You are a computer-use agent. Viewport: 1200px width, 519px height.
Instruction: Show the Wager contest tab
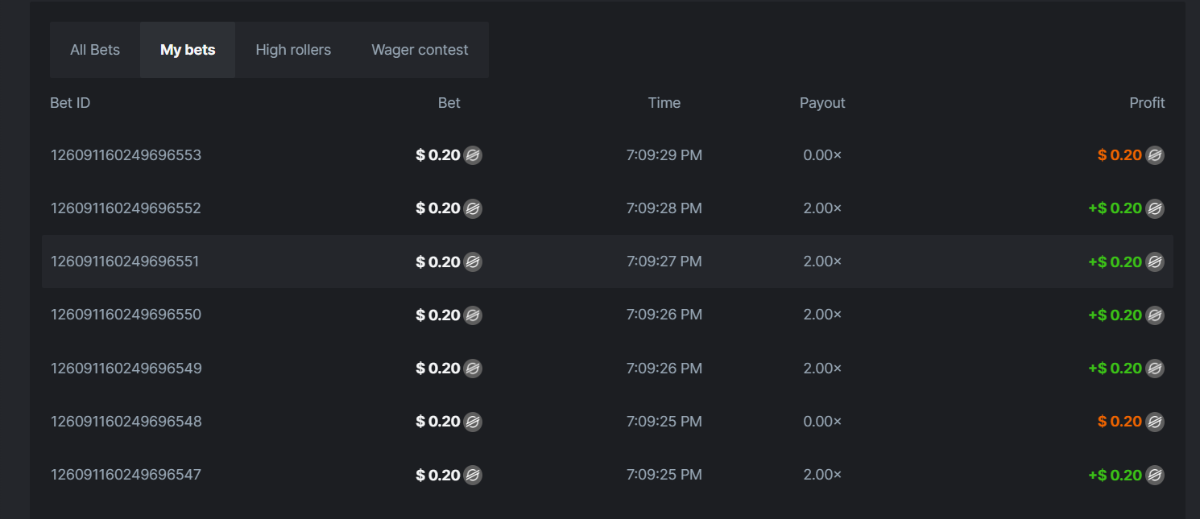(420, 50)
